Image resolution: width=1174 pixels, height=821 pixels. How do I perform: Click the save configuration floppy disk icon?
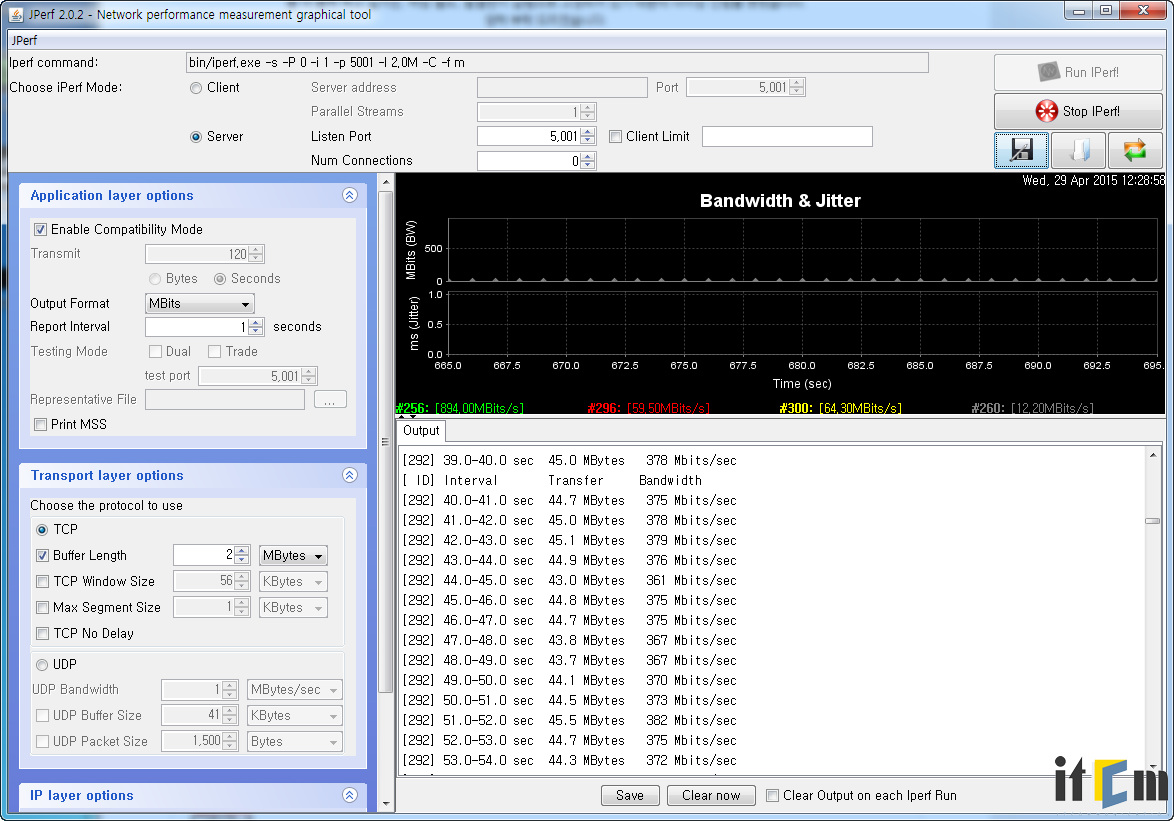coord(1021,150)
